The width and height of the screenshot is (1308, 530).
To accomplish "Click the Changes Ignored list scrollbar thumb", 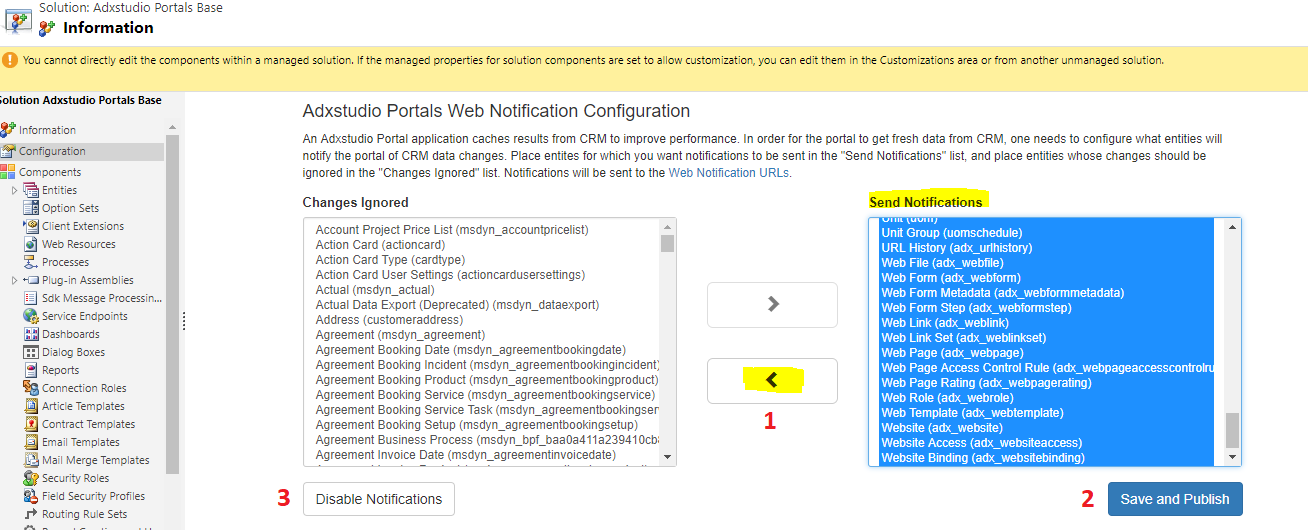I will pos(667,243).
